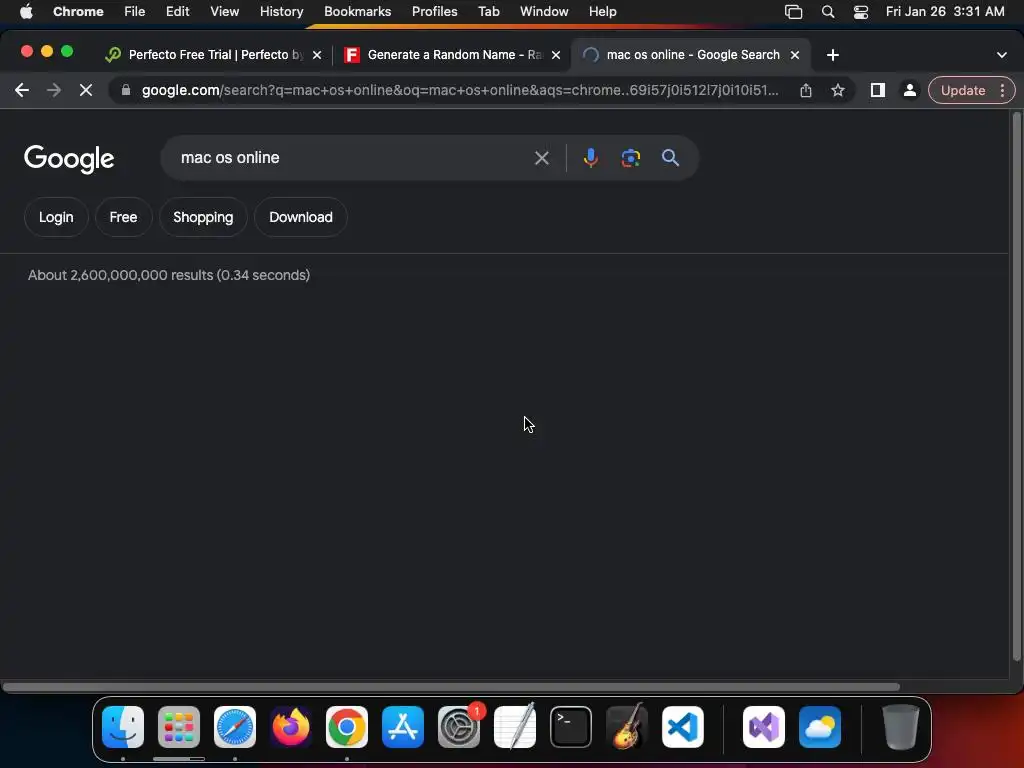Open TextEdit from the Dock
The width and height of the screenshot is (1024, 768).
(x=515, y=727)
